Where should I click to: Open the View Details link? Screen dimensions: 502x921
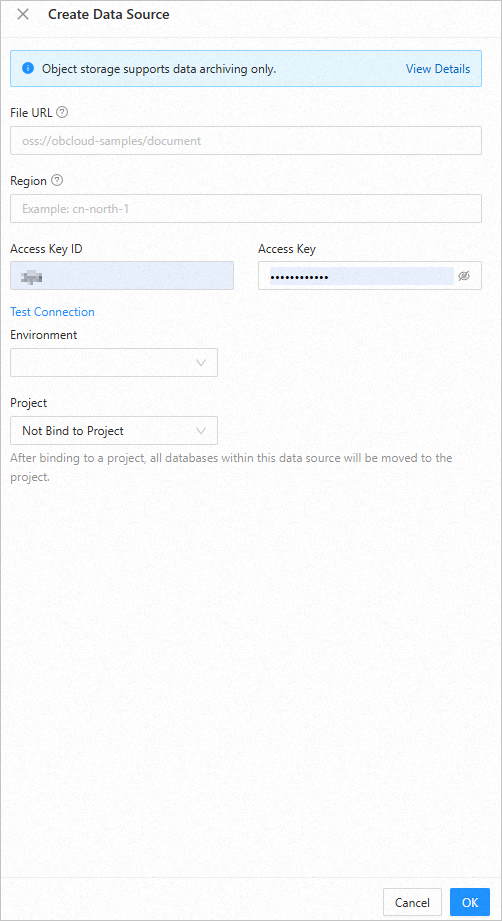pos(438,69)
